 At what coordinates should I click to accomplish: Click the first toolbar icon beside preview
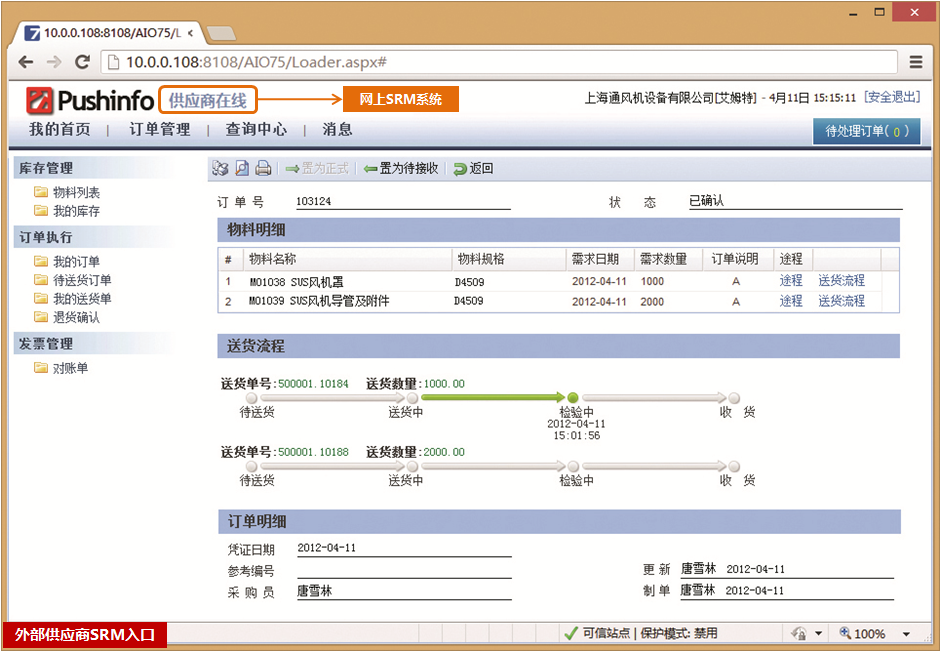pos(220,169)
